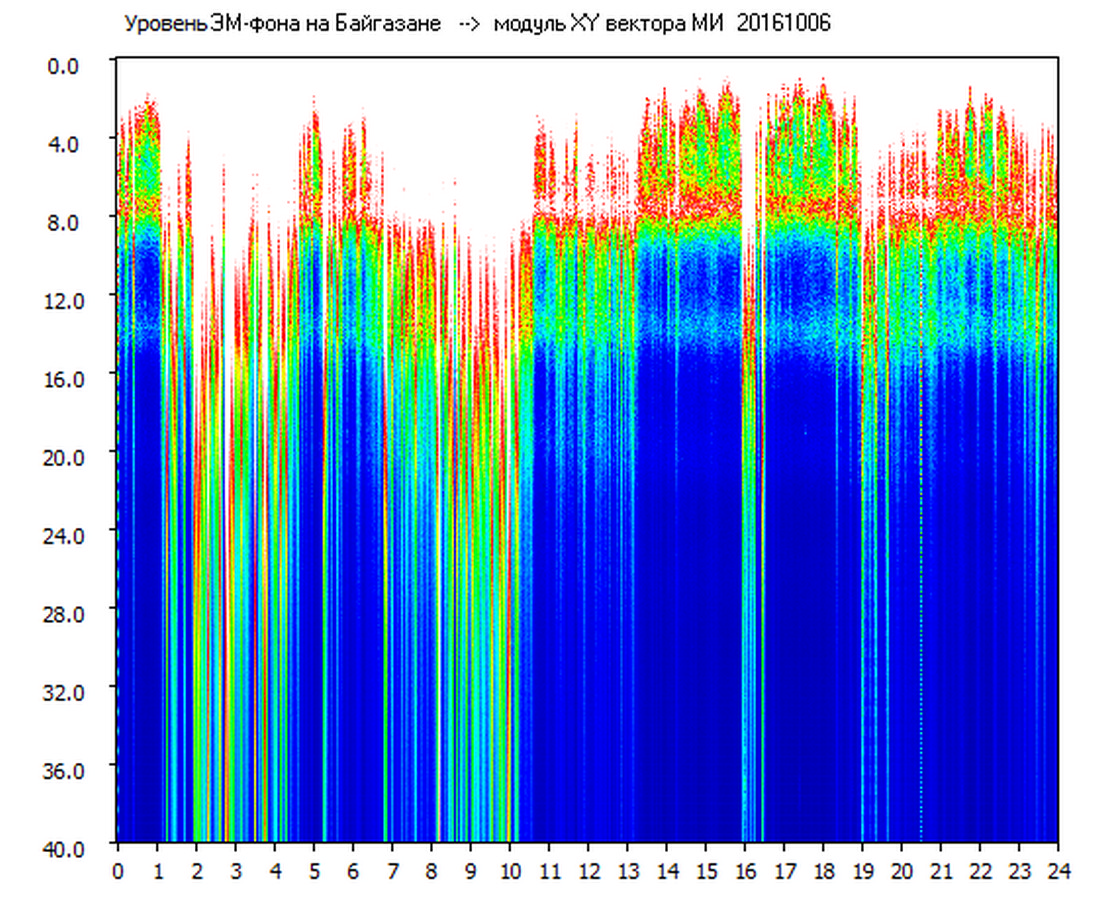
Task: Select the hour 24 label on x-axis
Action: [1058, 870]
